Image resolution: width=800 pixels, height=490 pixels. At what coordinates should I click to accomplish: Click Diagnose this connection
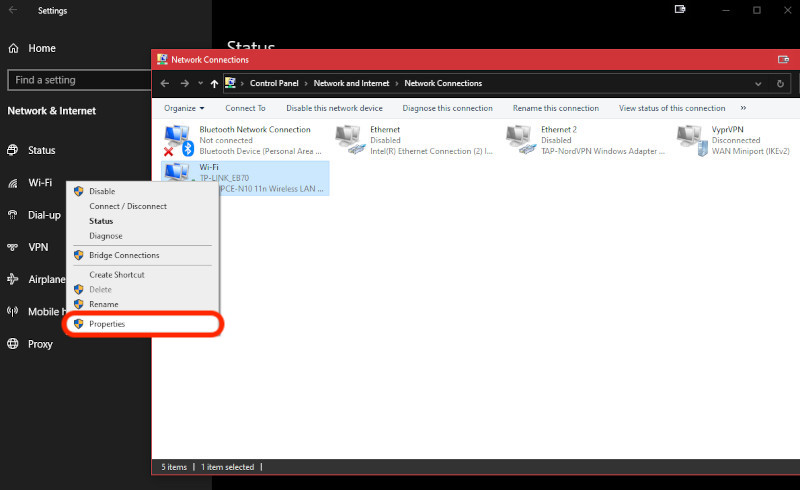pyautogui.click(x=447, y=108)
